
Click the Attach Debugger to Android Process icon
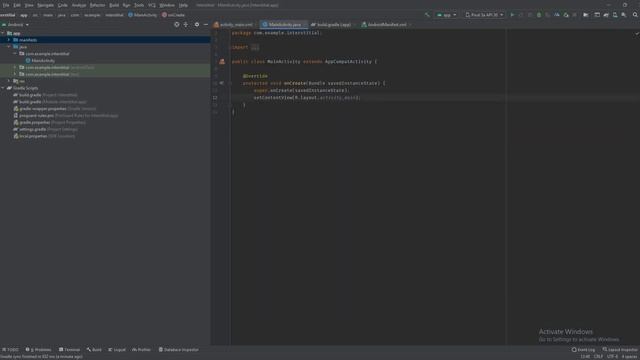[x=566, y=15]
